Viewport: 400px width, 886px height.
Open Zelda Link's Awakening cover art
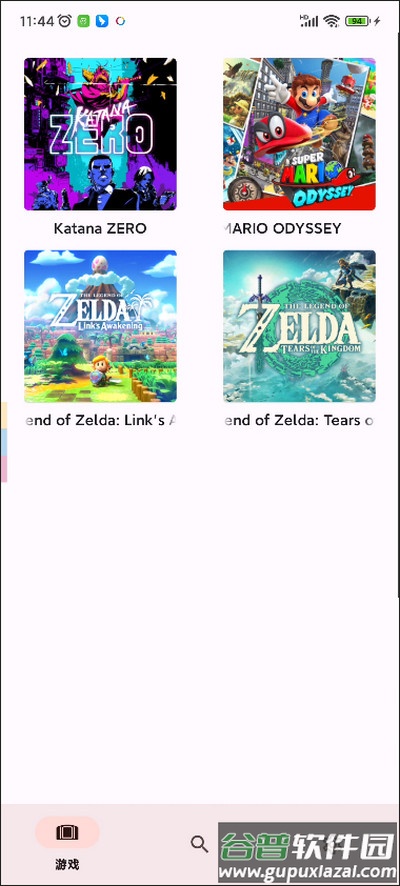[x=100, y=326]
